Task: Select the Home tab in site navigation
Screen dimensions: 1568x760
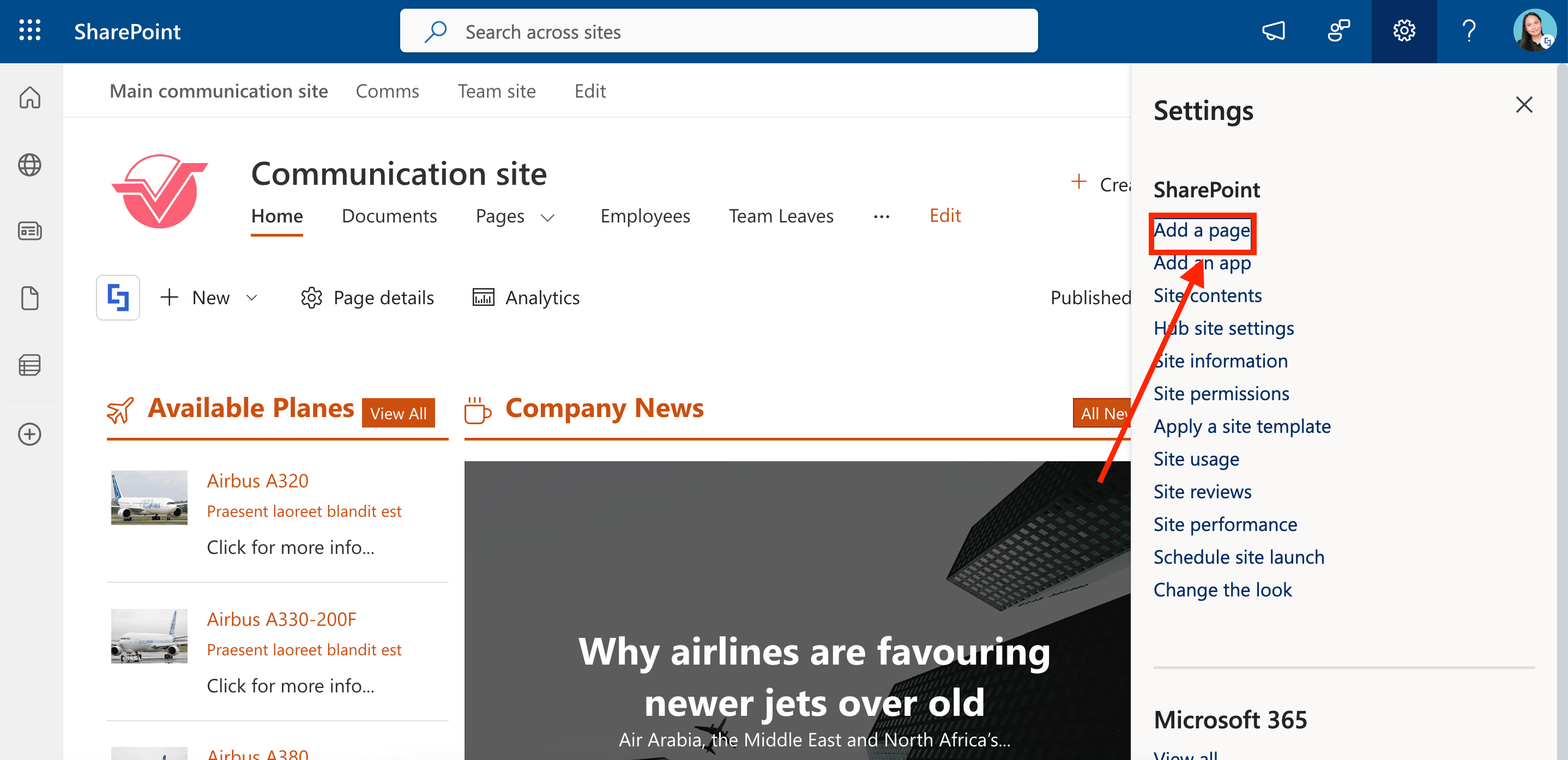Action: (x=277, y=216)
